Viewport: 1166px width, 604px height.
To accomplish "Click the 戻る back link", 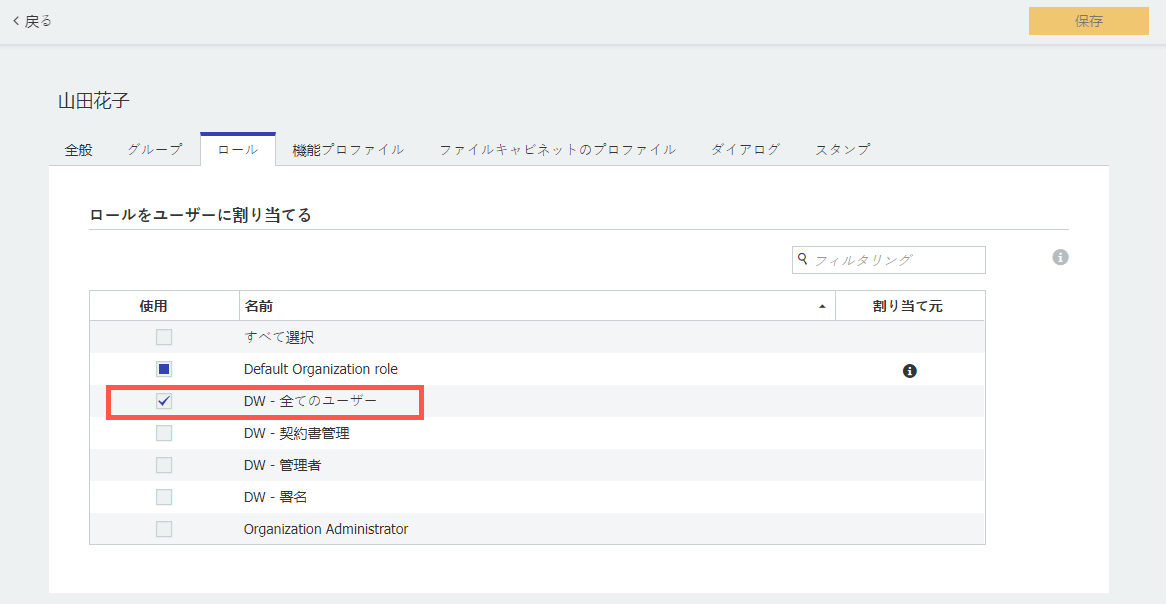I will tap(32, 22).
